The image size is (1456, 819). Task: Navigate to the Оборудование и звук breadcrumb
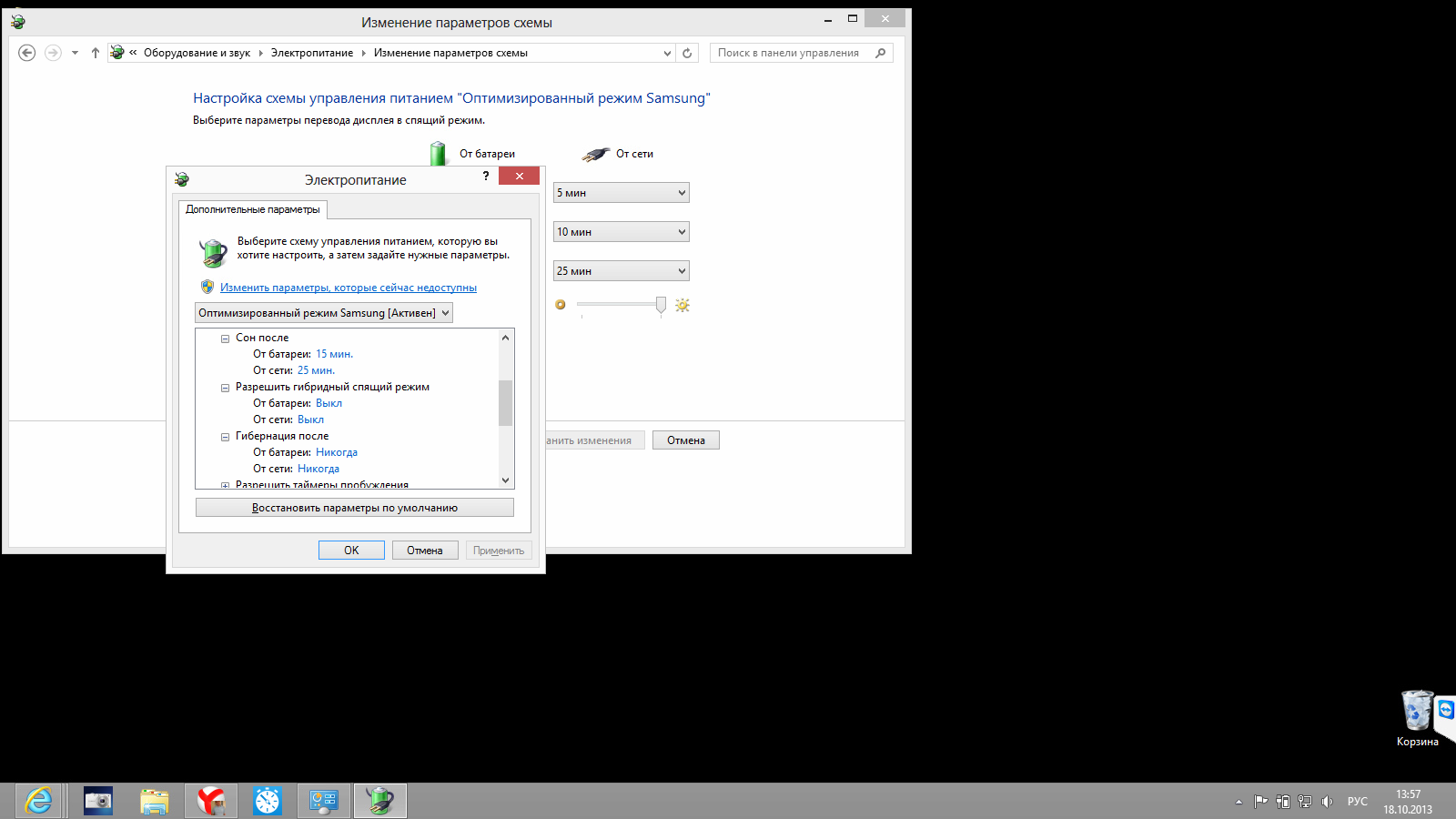pos(197,53)
